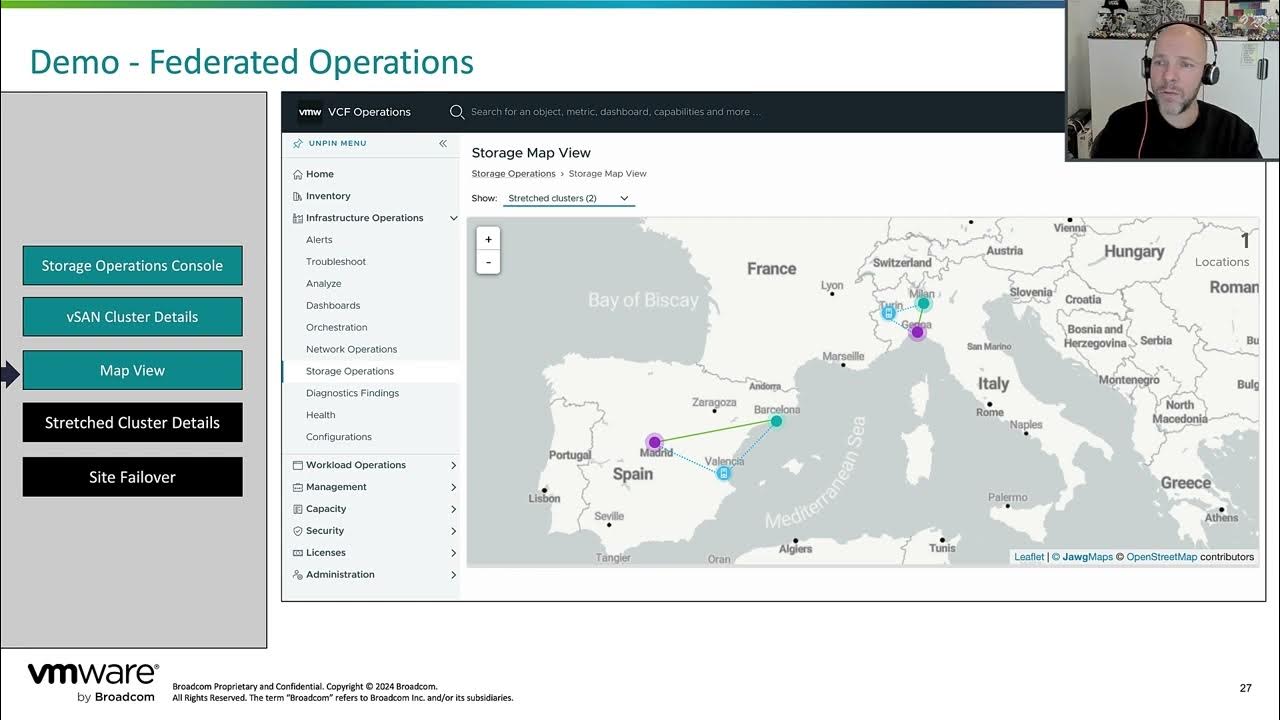Select Network Operations menu item
Image resolution: width=1280 pixels, height=720 pixels.
pos(351,349)
